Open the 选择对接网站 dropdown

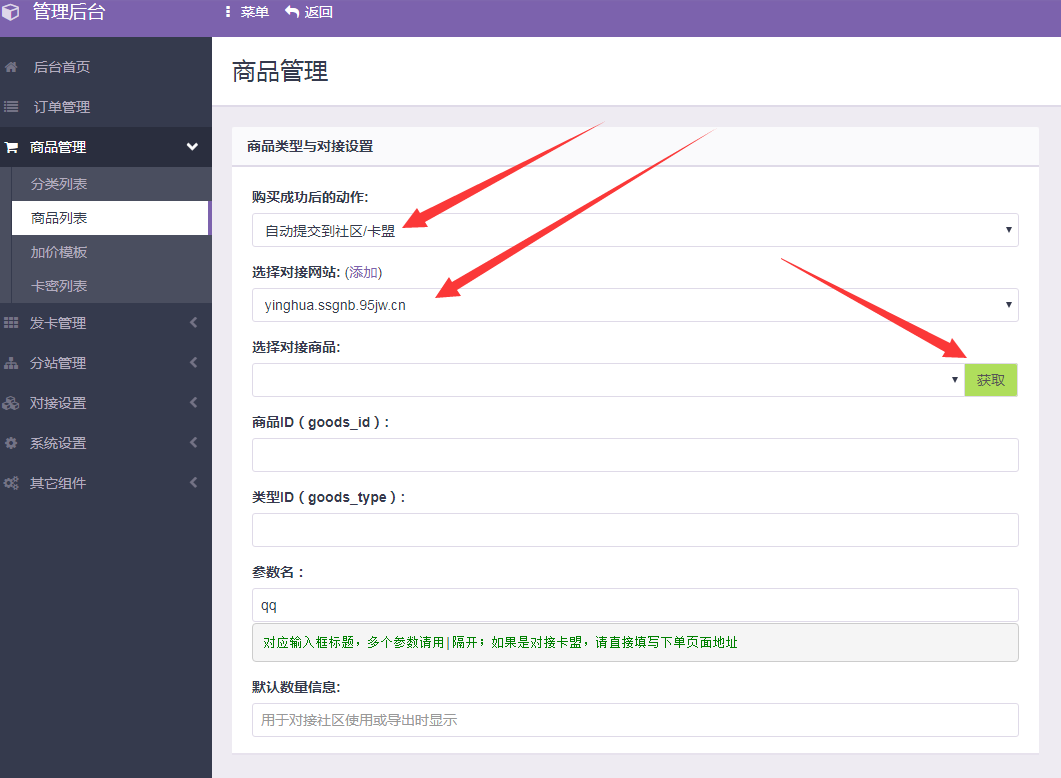634,305
